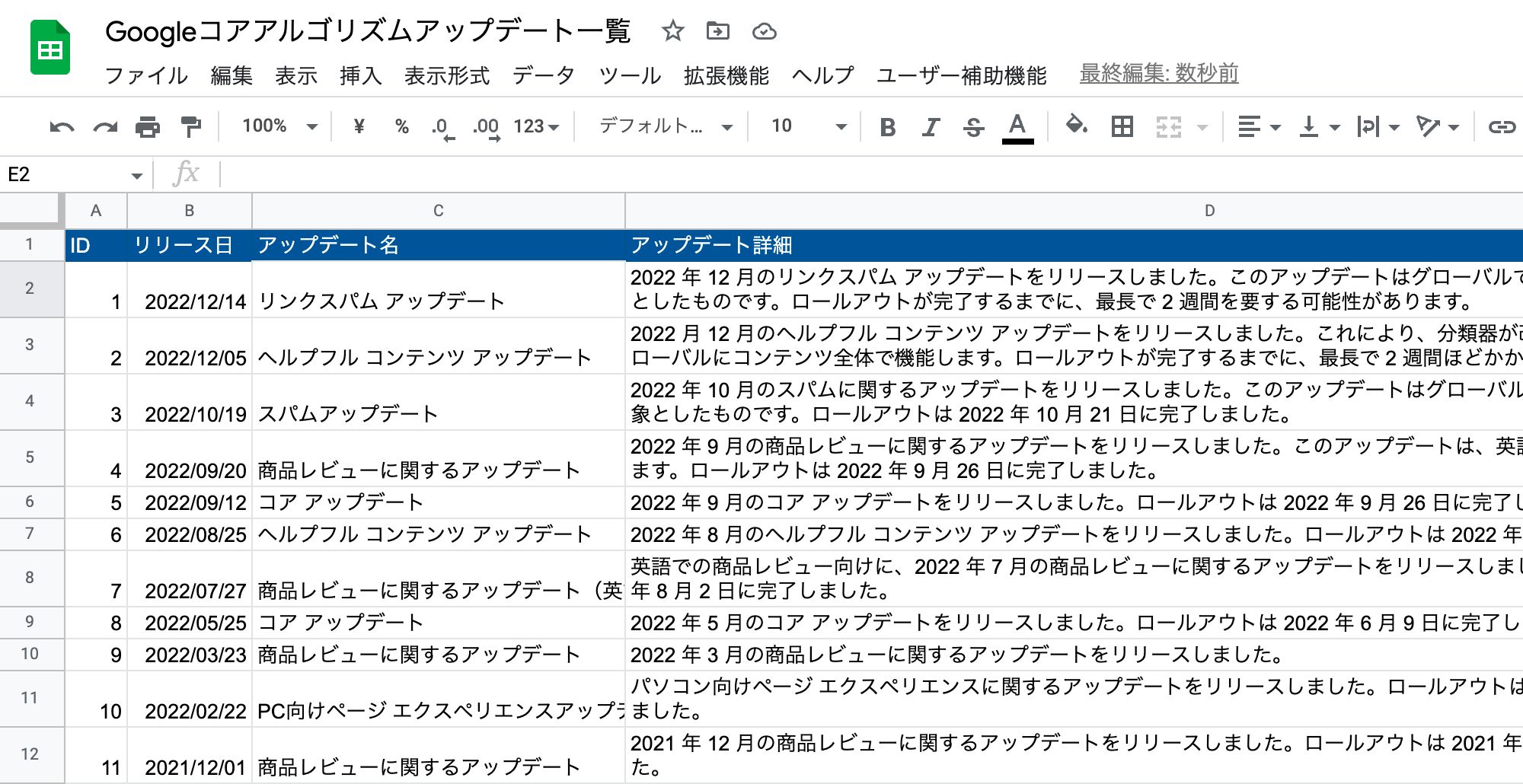
Task: Open the cell borders tool
Action: 1122,127
